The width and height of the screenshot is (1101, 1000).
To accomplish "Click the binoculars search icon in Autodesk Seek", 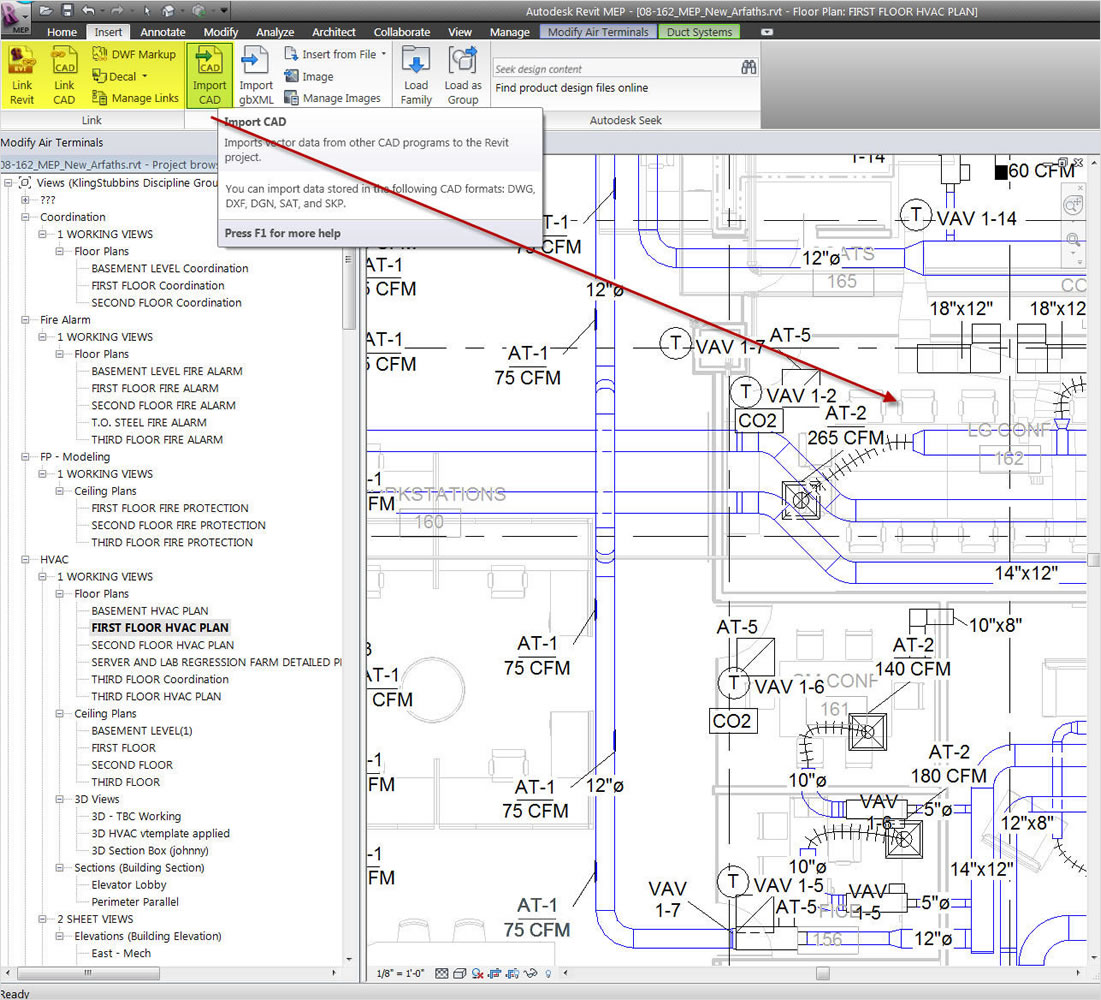I will [749, 68].
